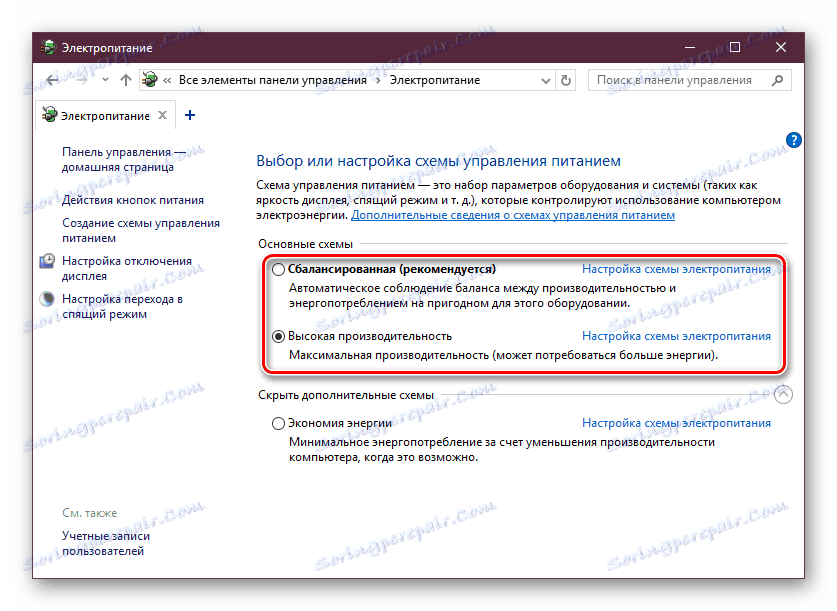This screenshot has width=837, height=611.
Task: Select the Высокая производительность radio button
Action: (278, 337)
